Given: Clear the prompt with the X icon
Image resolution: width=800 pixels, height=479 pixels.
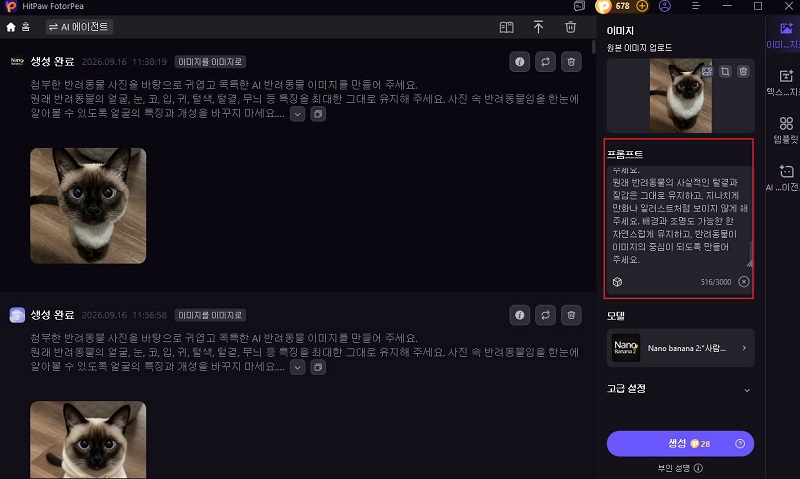Looking at the screenshot, I should pyautogui.click(x=744, y=282).
